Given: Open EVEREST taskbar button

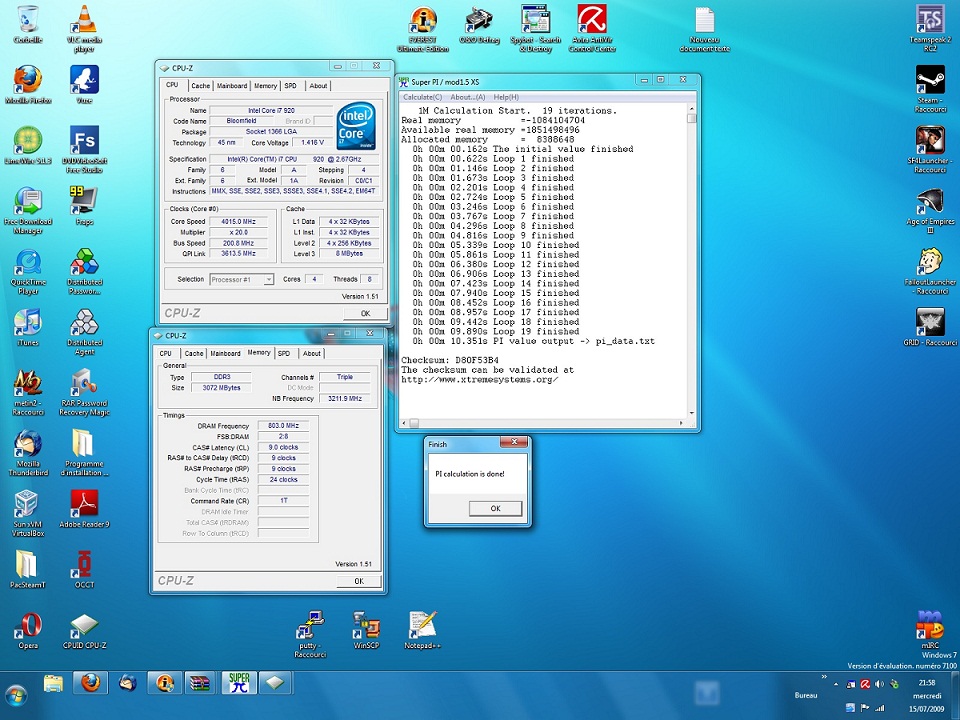Looking at the screenshot, I should coord(165,683).
